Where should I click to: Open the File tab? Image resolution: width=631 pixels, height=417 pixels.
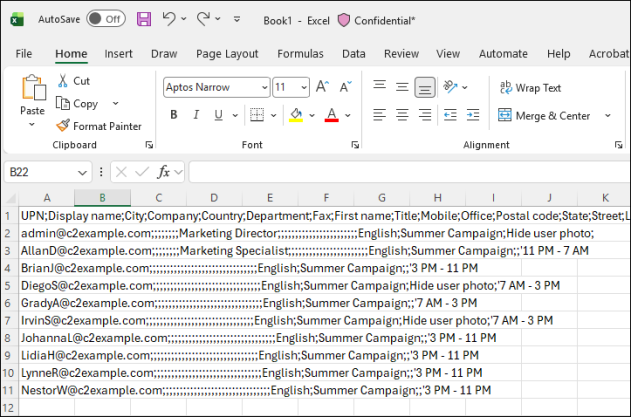24,54
